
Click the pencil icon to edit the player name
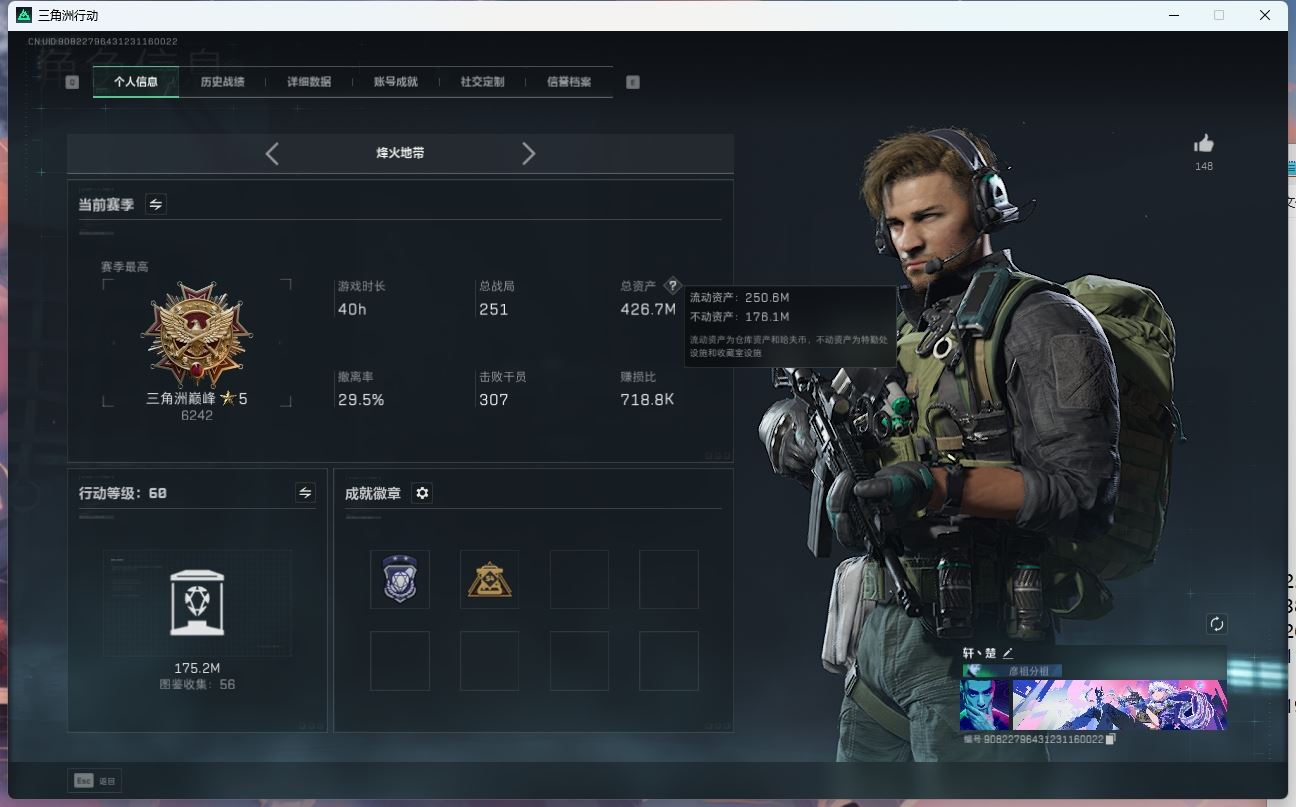[x=1008, y=653]
